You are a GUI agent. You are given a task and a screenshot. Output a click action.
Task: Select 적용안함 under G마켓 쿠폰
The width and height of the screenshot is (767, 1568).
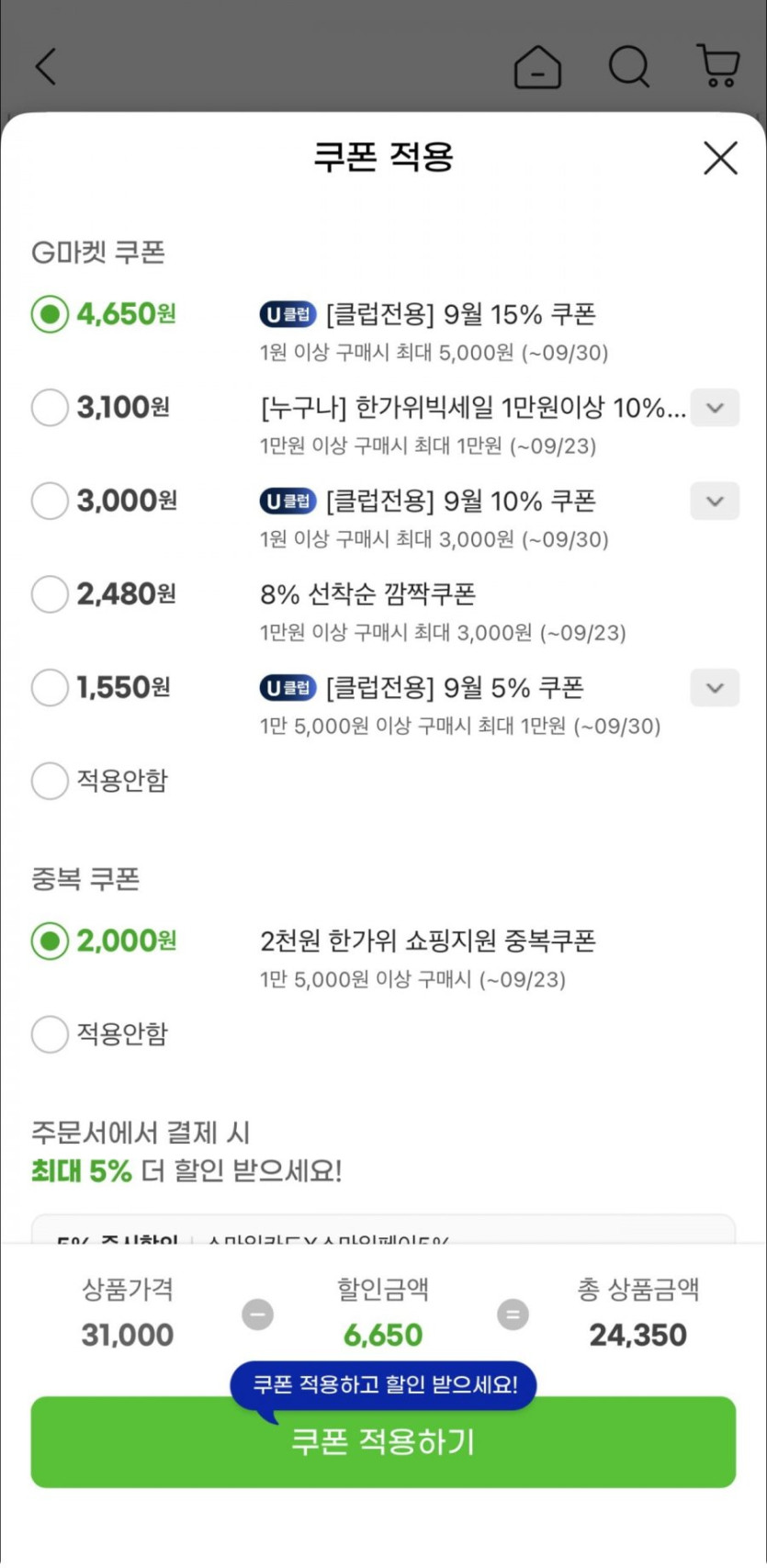pyautogui.click(x=50, y=781)
